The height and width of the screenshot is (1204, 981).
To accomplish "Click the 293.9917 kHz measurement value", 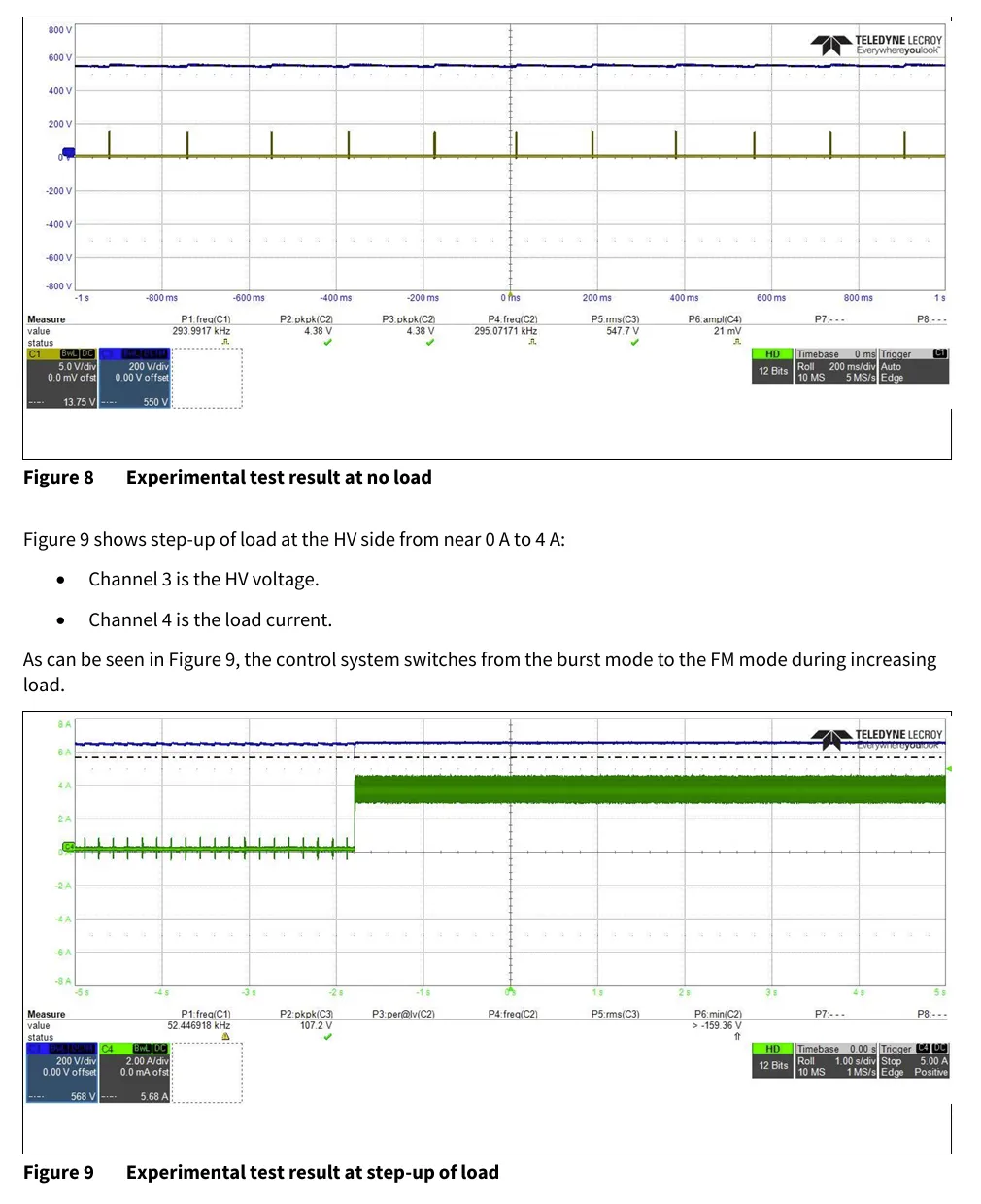I will [x=201, y=331].
